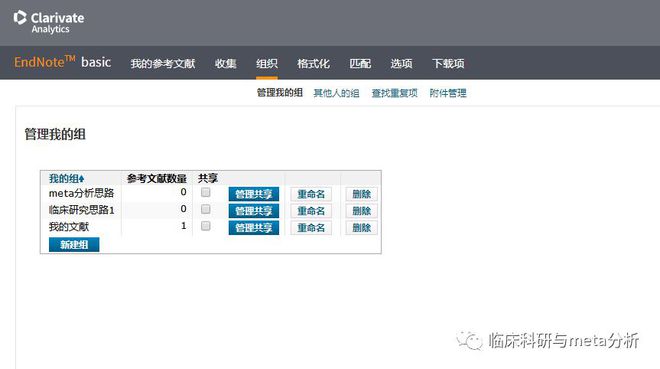Select the 管理我的组 sub-tab
This screenshot has width=660, height=369.
tap(280, 93)
